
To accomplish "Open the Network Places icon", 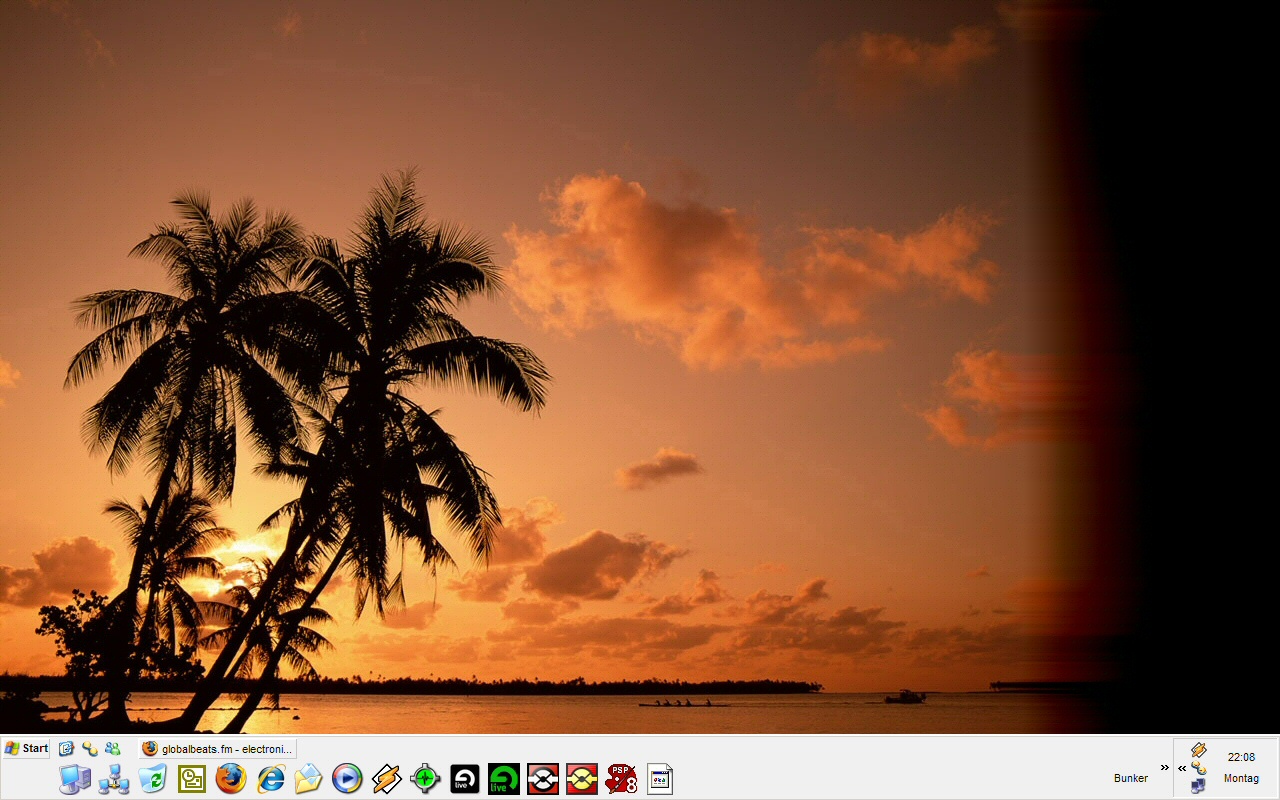I will coord(113,779).
